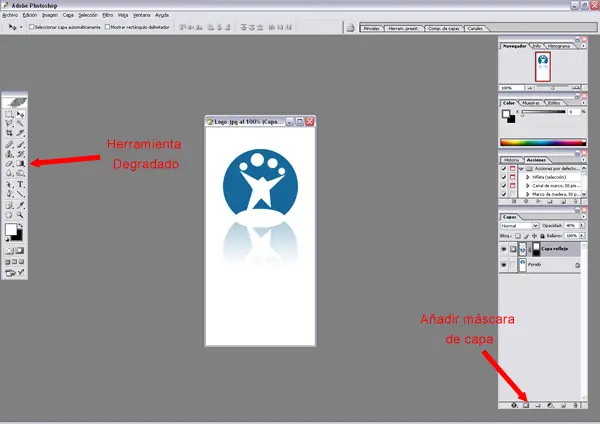Swap foreground and background colors arrow
This screenshot has height=424, width=600.
click(20, 226)
